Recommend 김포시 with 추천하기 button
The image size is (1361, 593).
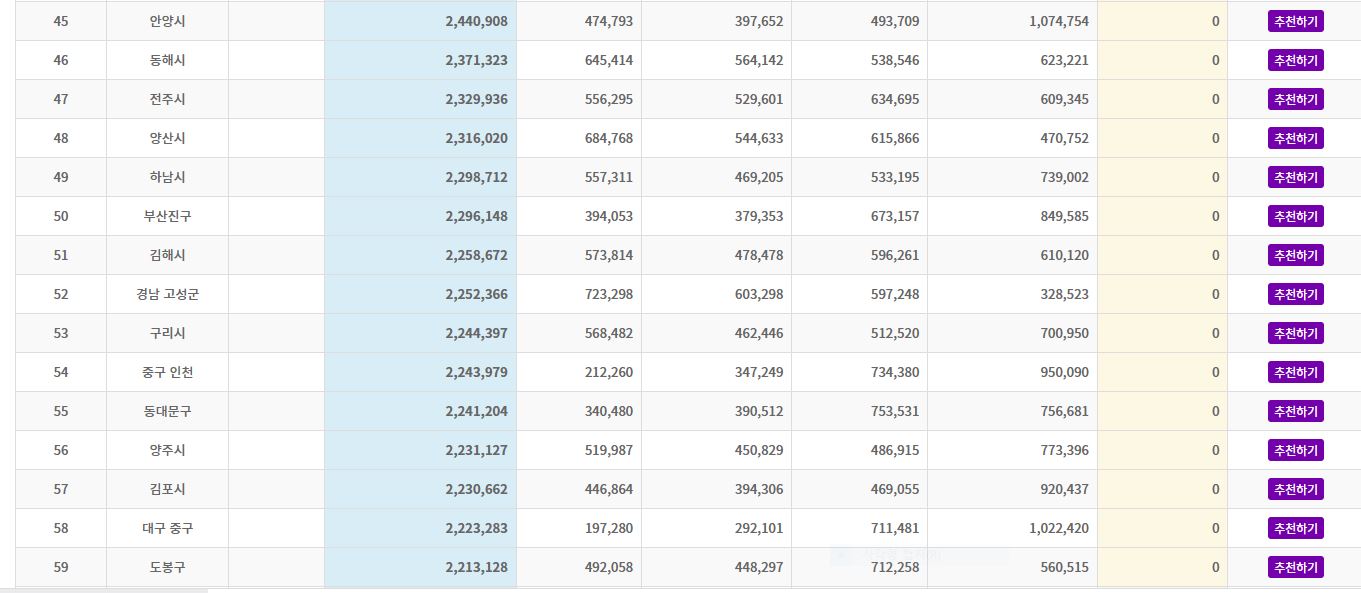[1295, 489]
